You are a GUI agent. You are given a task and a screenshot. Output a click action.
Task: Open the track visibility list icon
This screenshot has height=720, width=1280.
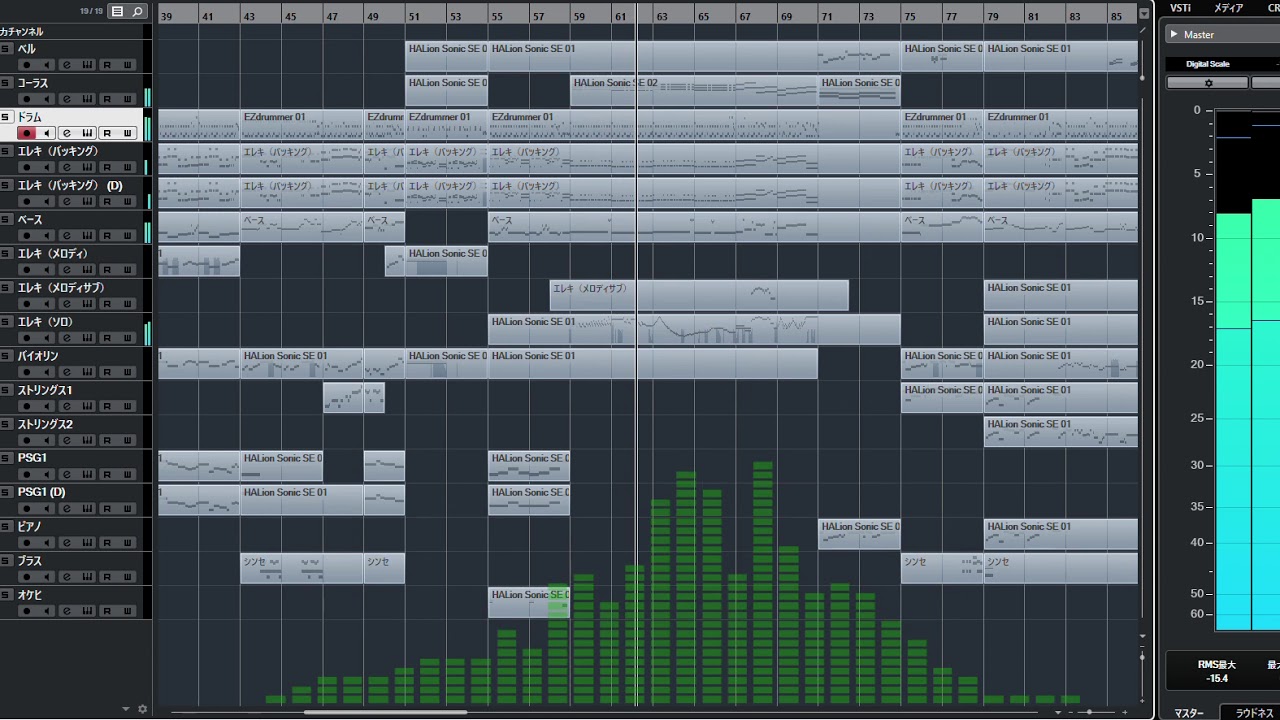click(x=118, y=11)
